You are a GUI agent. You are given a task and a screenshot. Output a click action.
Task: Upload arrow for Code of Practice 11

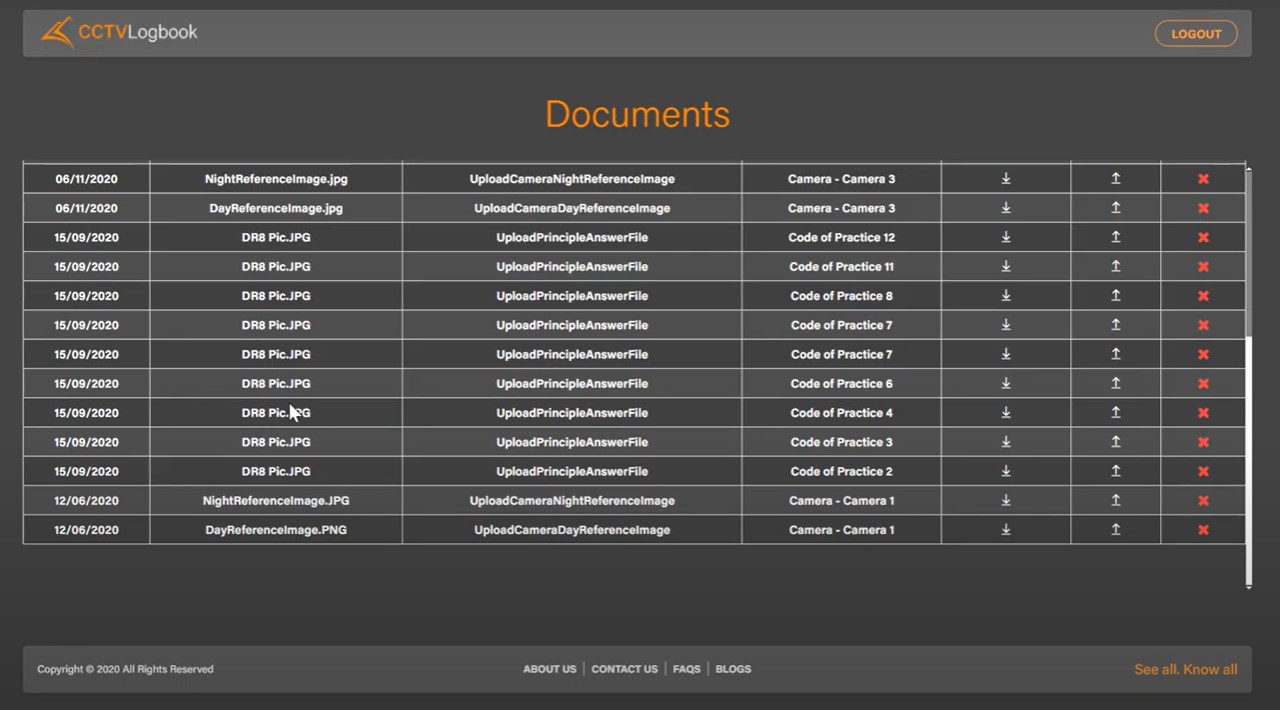(x=1116, y=267)
